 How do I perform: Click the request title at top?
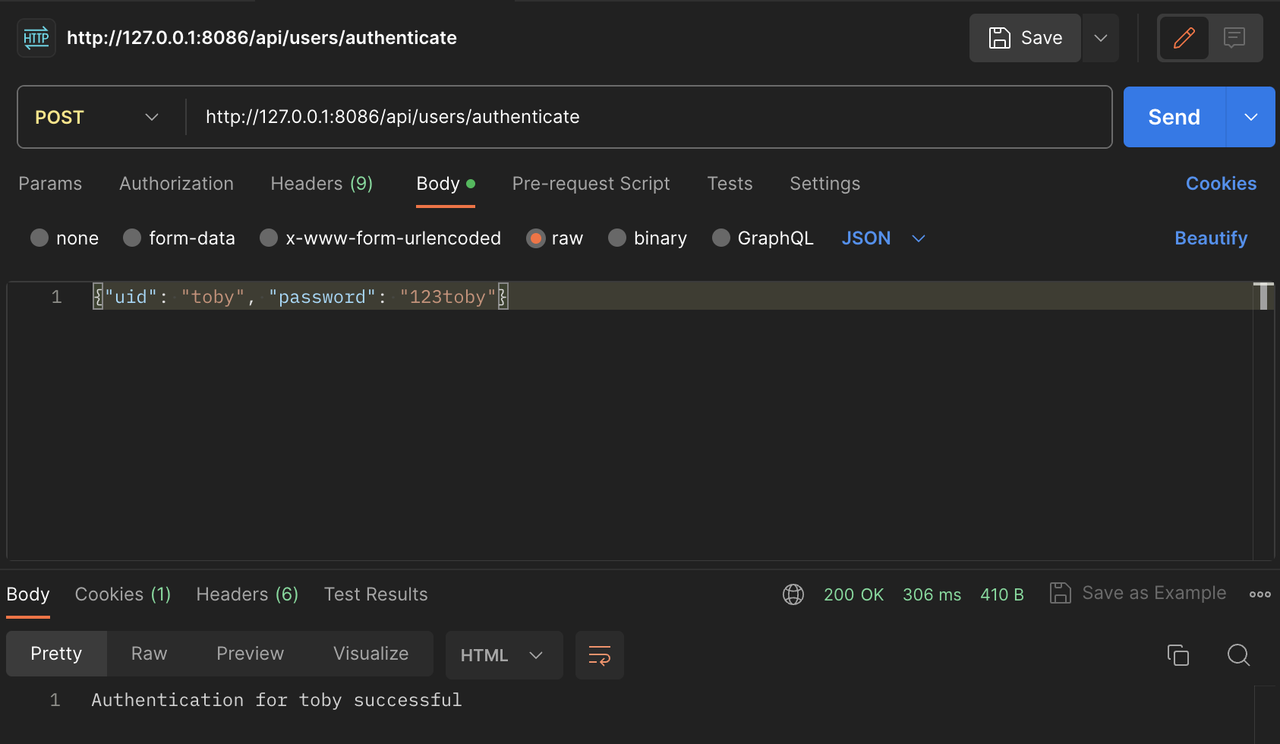[262, 38]
